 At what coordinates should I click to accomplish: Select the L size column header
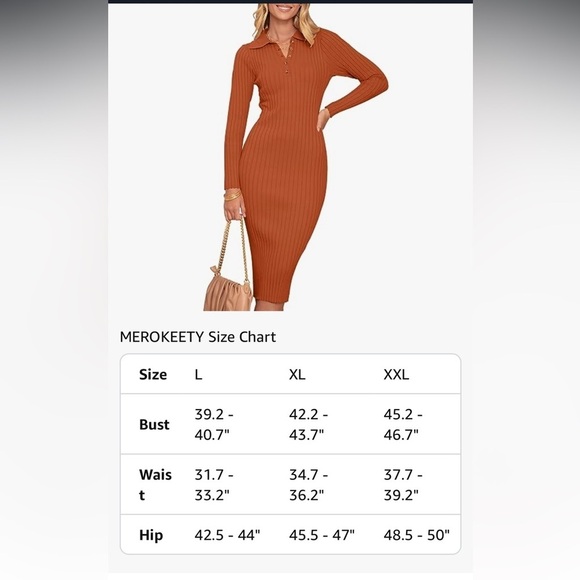pos(198,374)
